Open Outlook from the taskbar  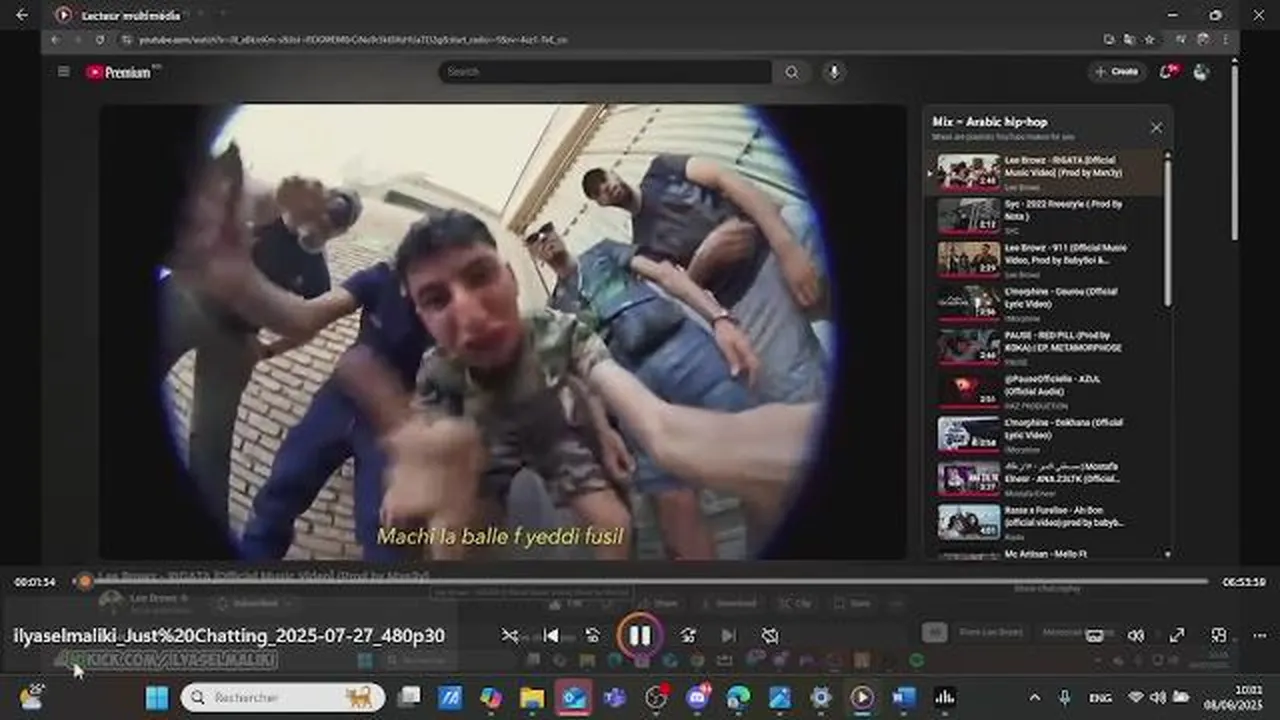[574, 697]
